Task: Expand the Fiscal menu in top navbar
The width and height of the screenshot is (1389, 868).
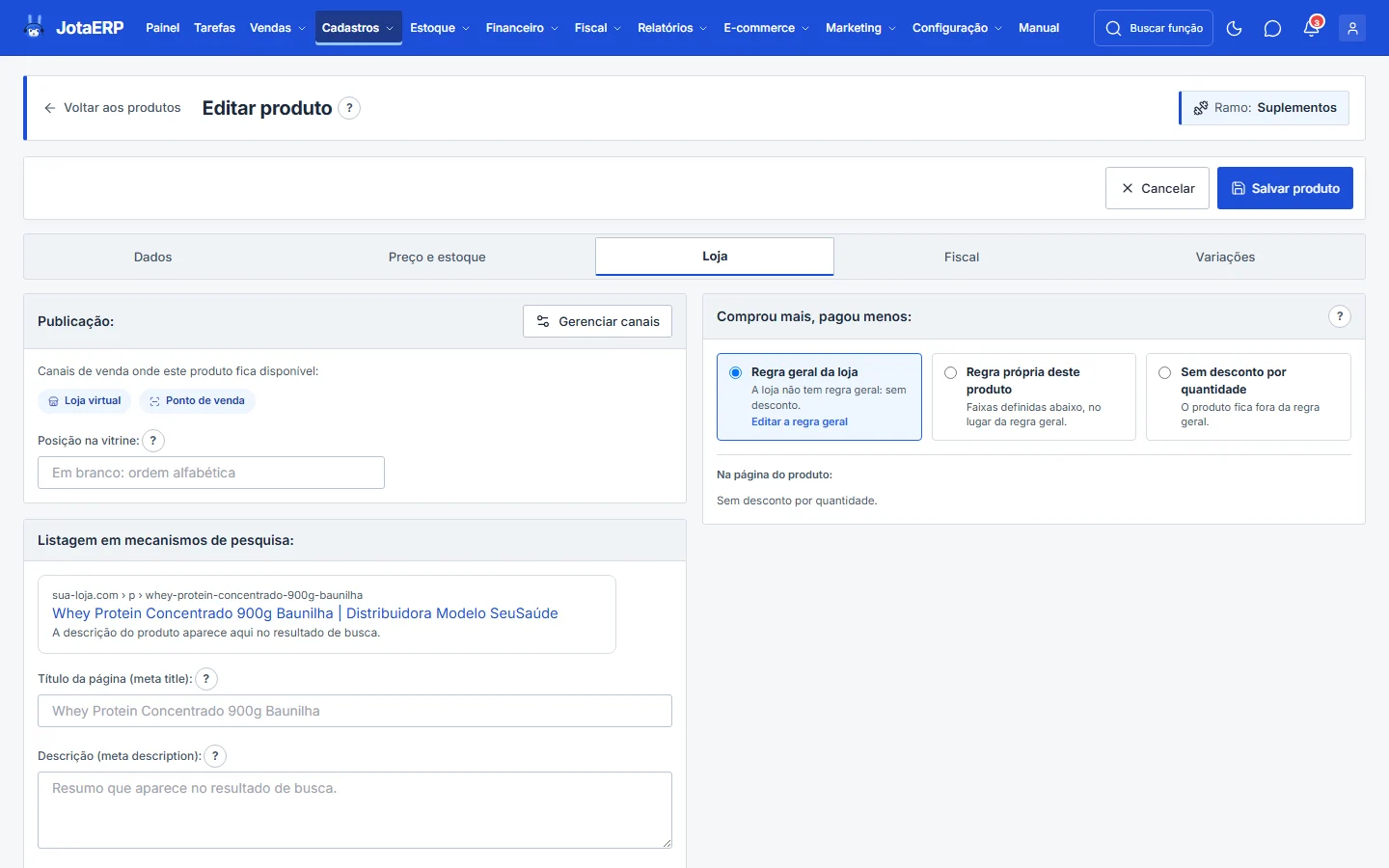Action: [598, 28]
